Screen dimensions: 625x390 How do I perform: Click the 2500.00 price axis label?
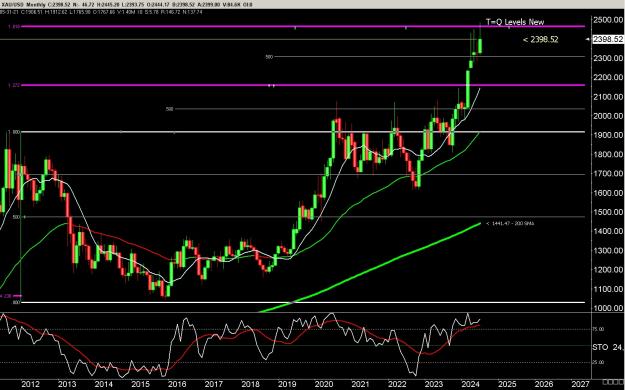coord(608,20)
